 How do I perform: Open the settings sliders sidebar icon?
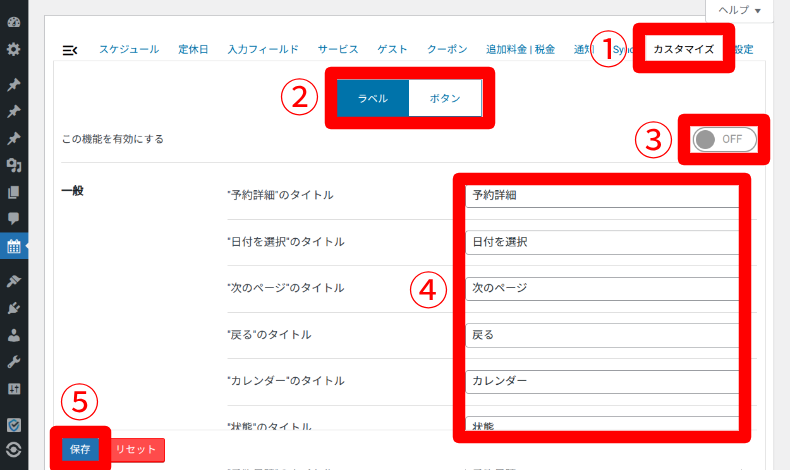tap(14, 388)
